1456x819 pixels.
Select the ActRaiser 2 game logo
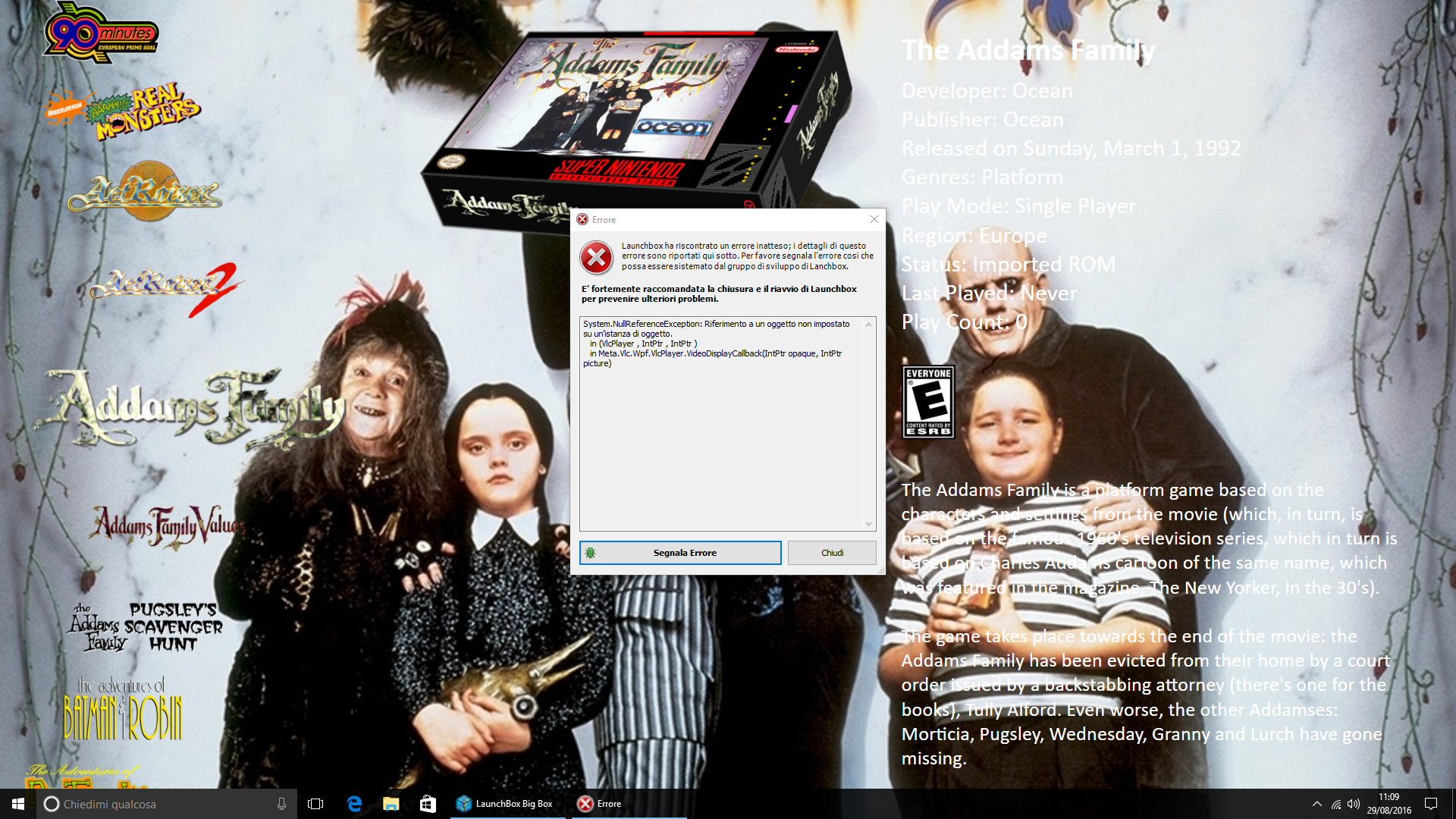point(165,287)
